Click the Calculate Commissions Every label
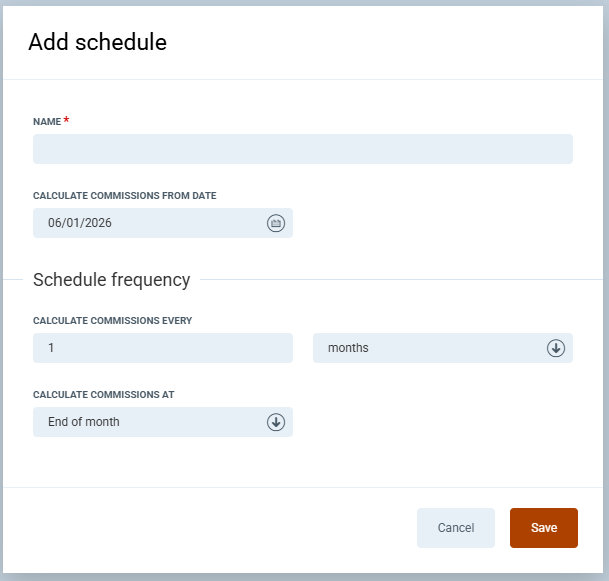The image size is (609, 581). [x=112, y=321]
